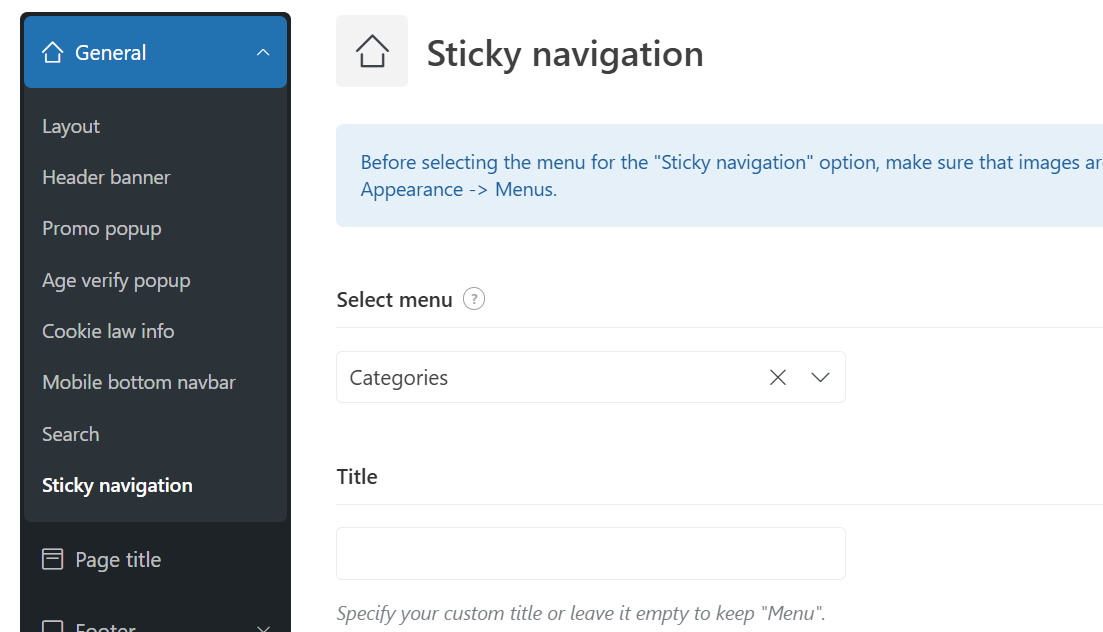Select Sticky navigation menu item
This screenshot has height=632, width=1103.
[x=117, y=486]
